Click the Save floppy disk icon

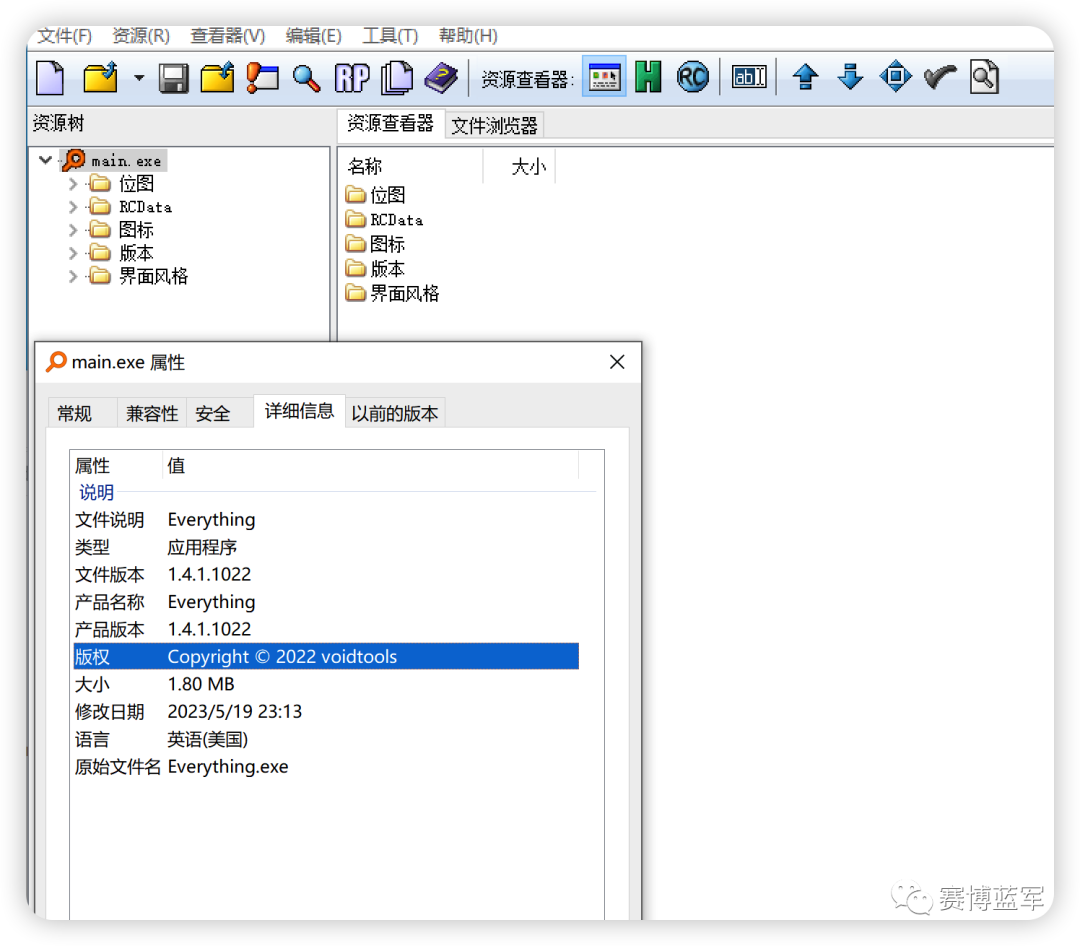174,78
